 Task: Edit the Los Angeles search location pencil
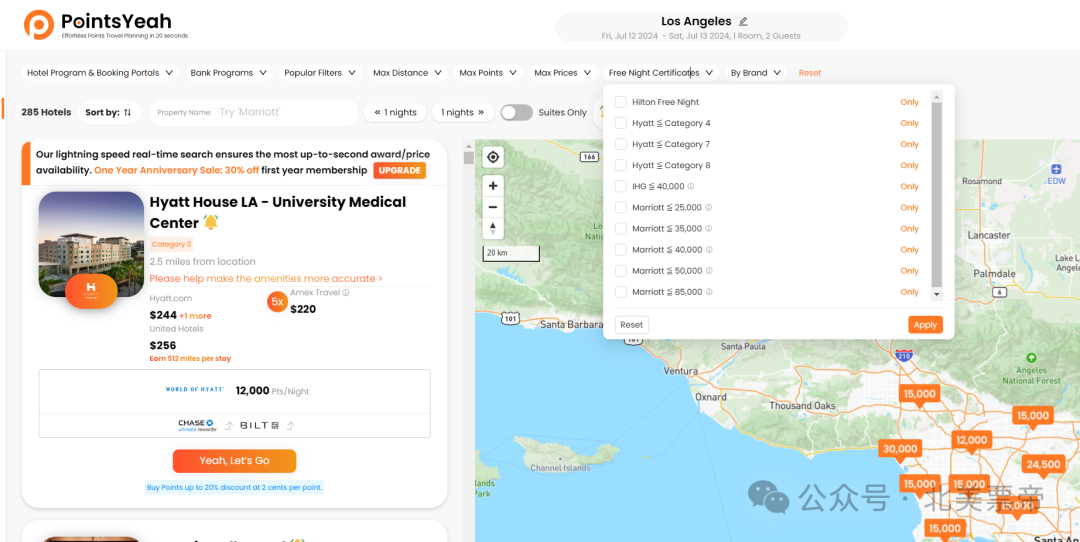[x=743, y=21]
